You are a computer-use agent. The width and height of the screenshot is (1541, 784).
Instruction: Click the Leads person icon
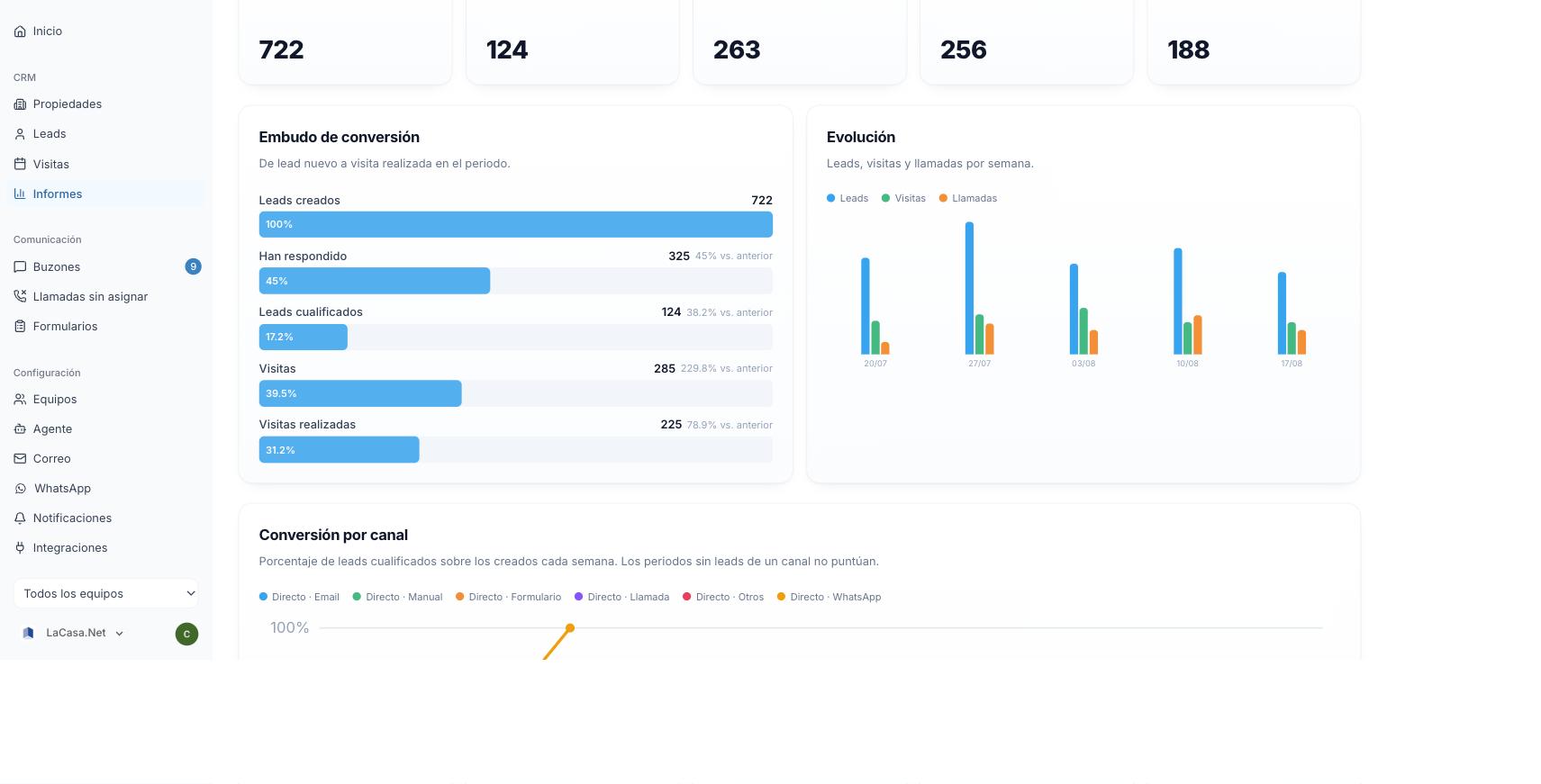pyautogui.click(x=20, y=134)
